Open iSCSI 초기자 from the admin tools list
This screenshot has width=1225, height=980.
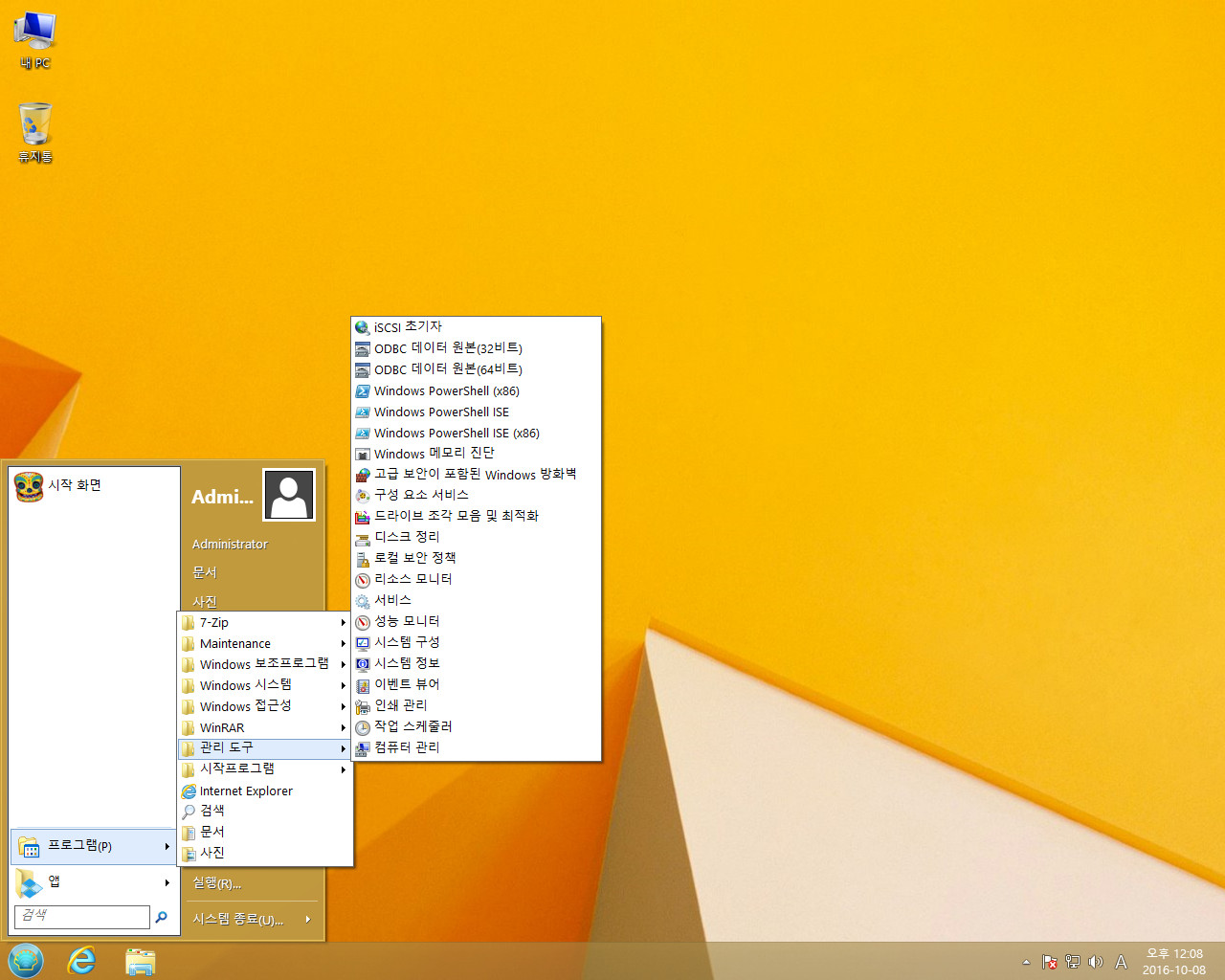476,327
